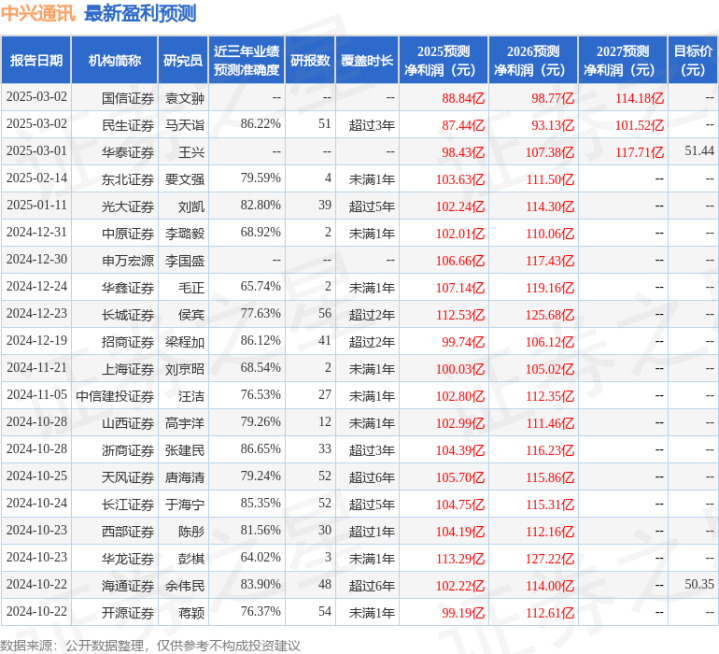Click researcher name 余伟民

pyautogui.click(x=185, y=585)
